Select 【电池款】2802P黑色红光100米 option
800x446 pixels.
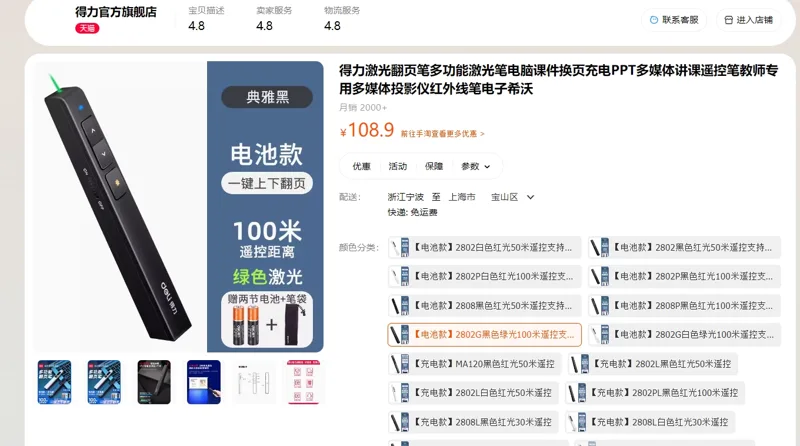684,277
